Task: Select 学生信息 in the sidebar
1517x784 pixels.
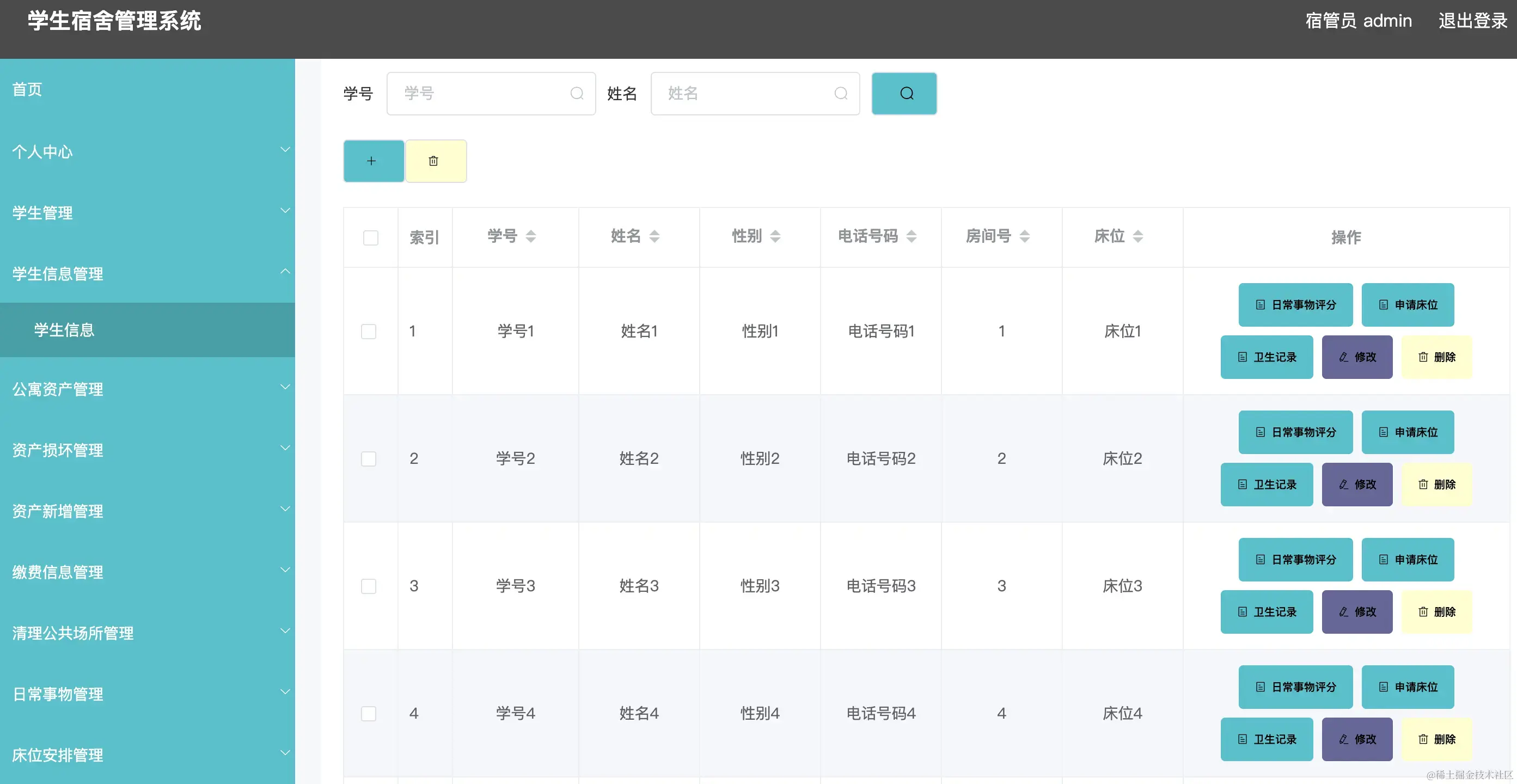Action: click(63, 330)
